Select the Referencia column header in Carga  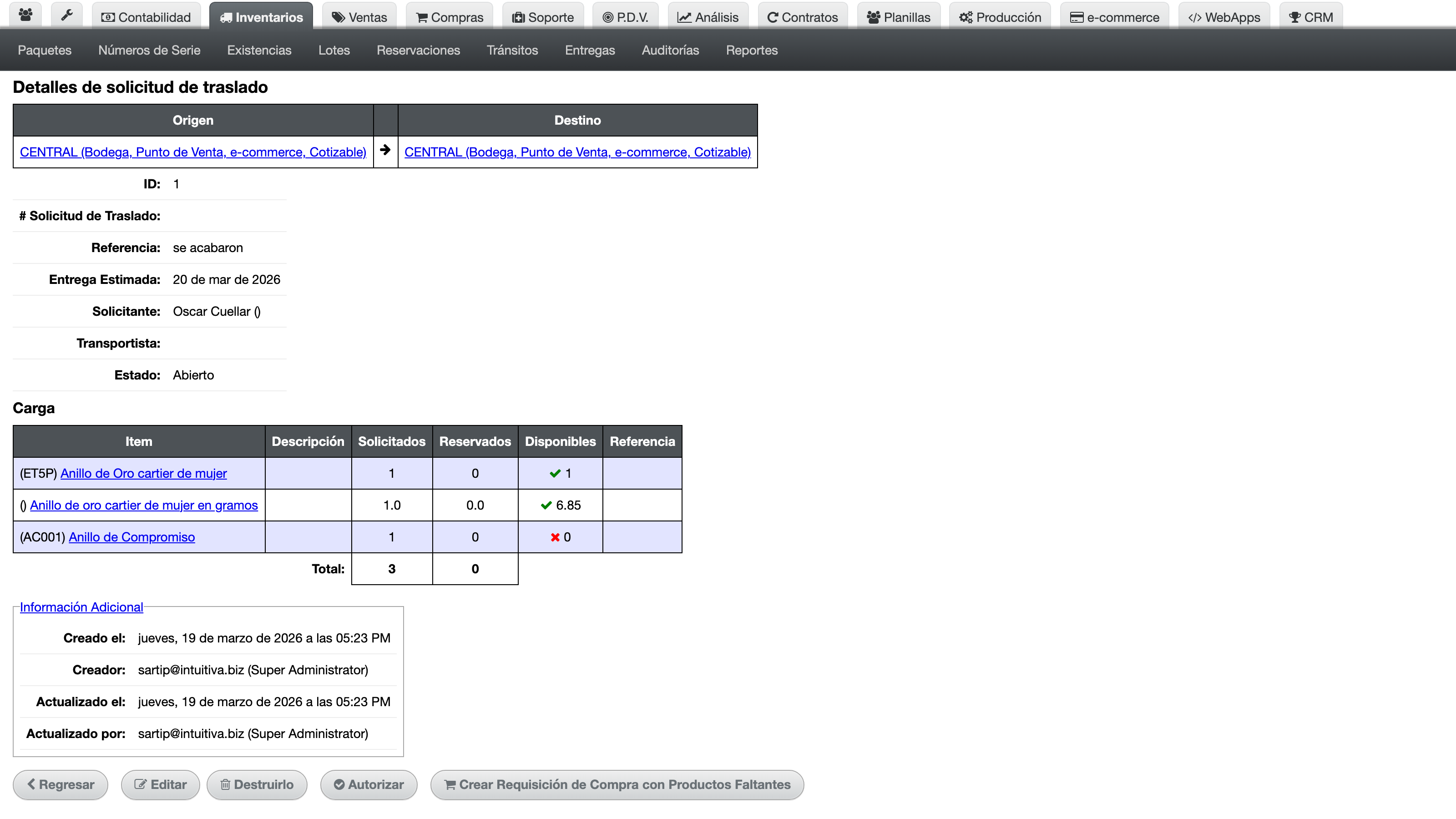pos(642,441)
